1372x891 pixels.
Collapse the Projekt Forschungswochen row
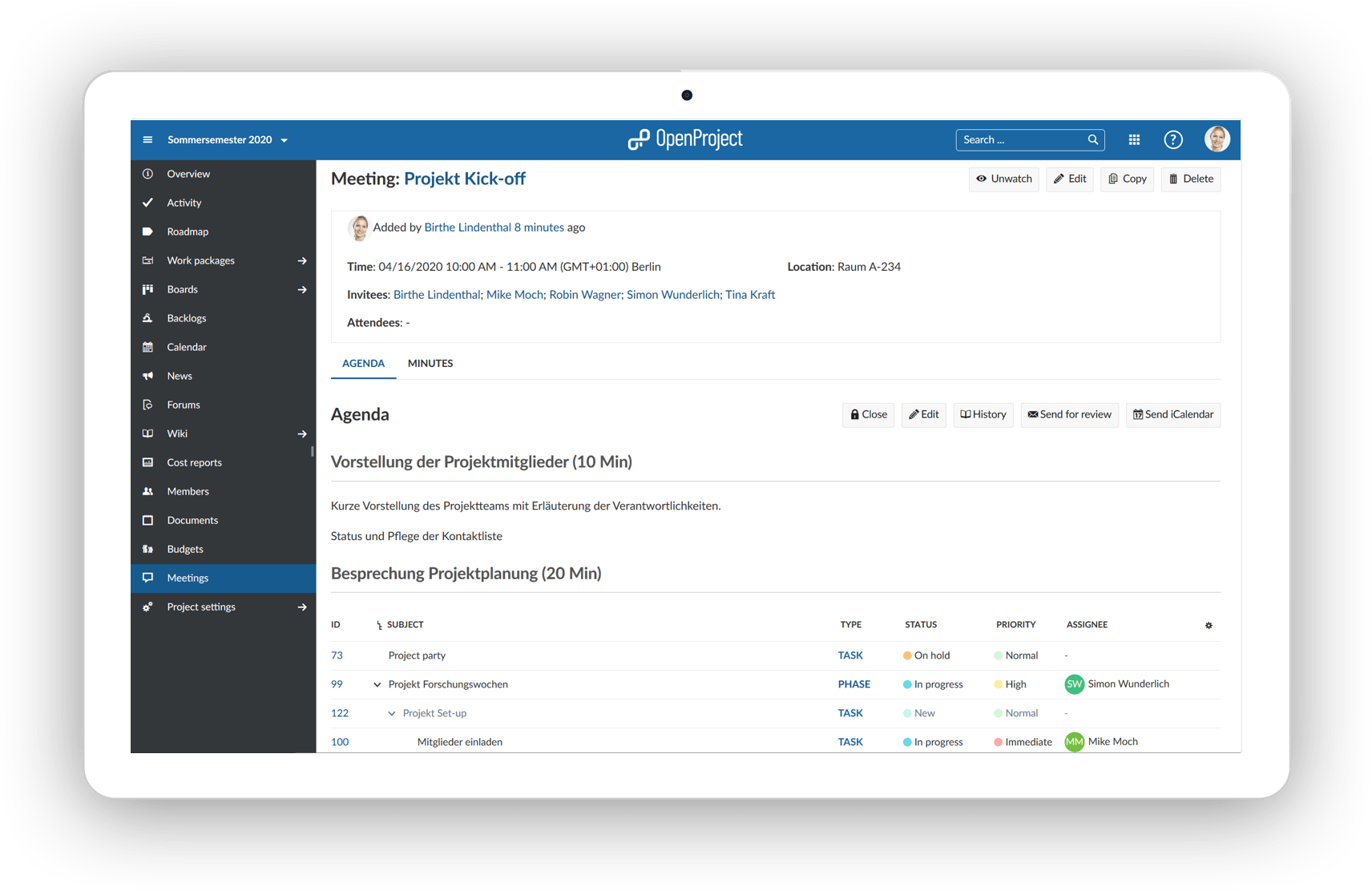point(377,684)
